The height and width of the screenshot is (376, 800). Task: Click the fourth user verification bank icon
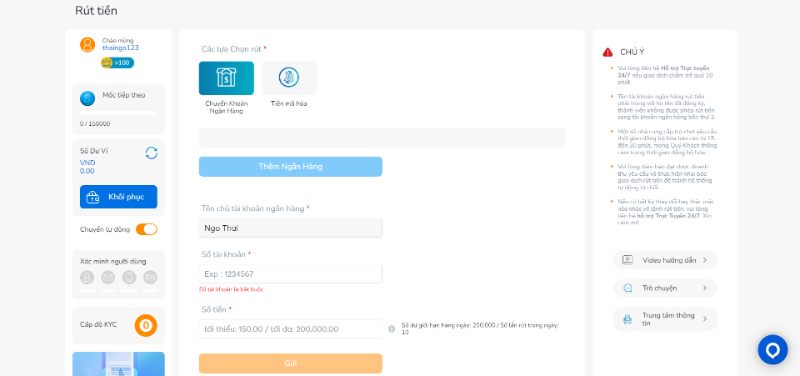pos(150,278)
